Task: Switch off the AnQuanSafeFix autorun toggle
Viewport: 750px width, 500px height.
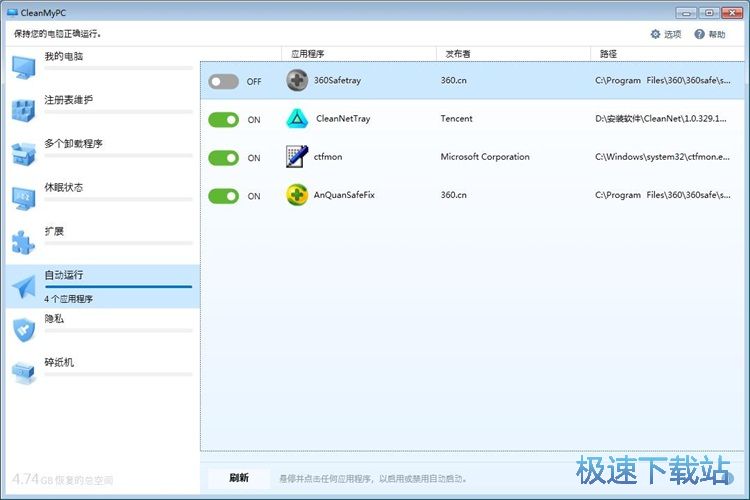Action: click(x=223, y=196)
